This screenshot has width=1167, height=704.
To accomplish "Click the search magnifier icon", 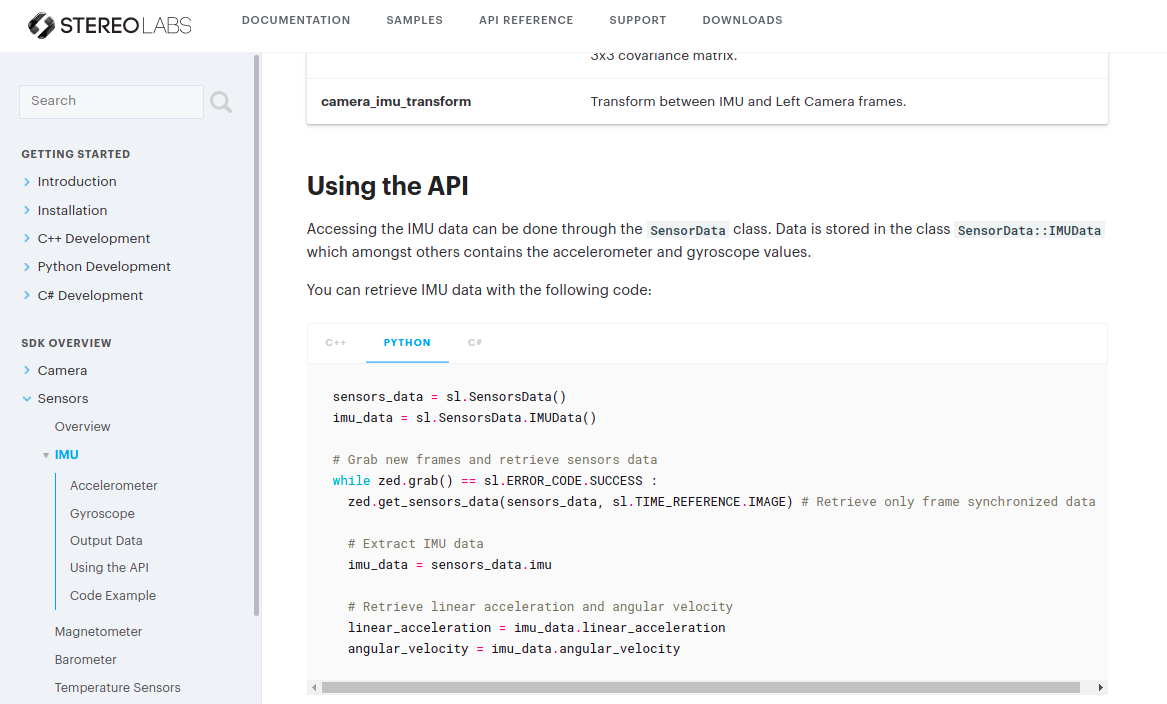I will click(218, 101).
